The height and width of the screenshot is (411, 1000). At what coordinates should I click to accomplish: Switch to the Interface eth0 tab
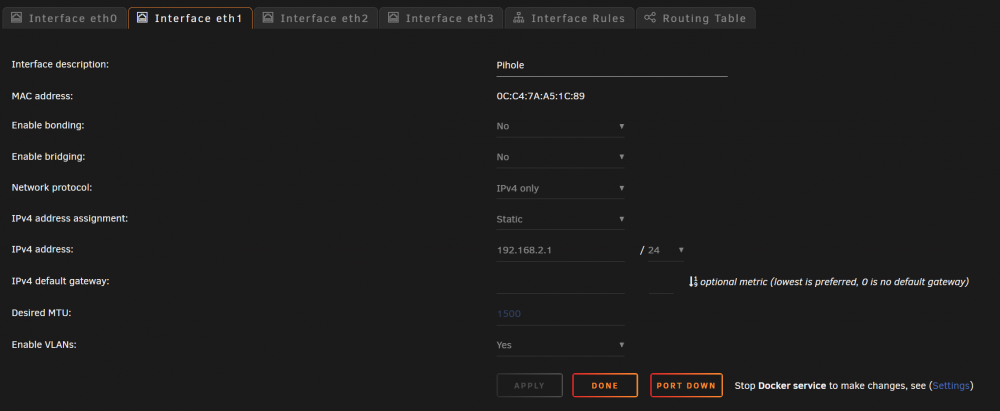64,19
